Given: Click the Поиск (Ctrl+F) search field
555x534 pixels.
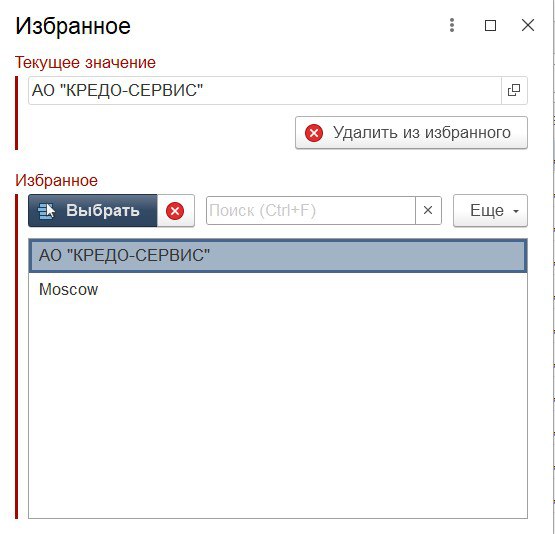Looking at the screenshot, I should pyautogui.click(x=310, y=211).
